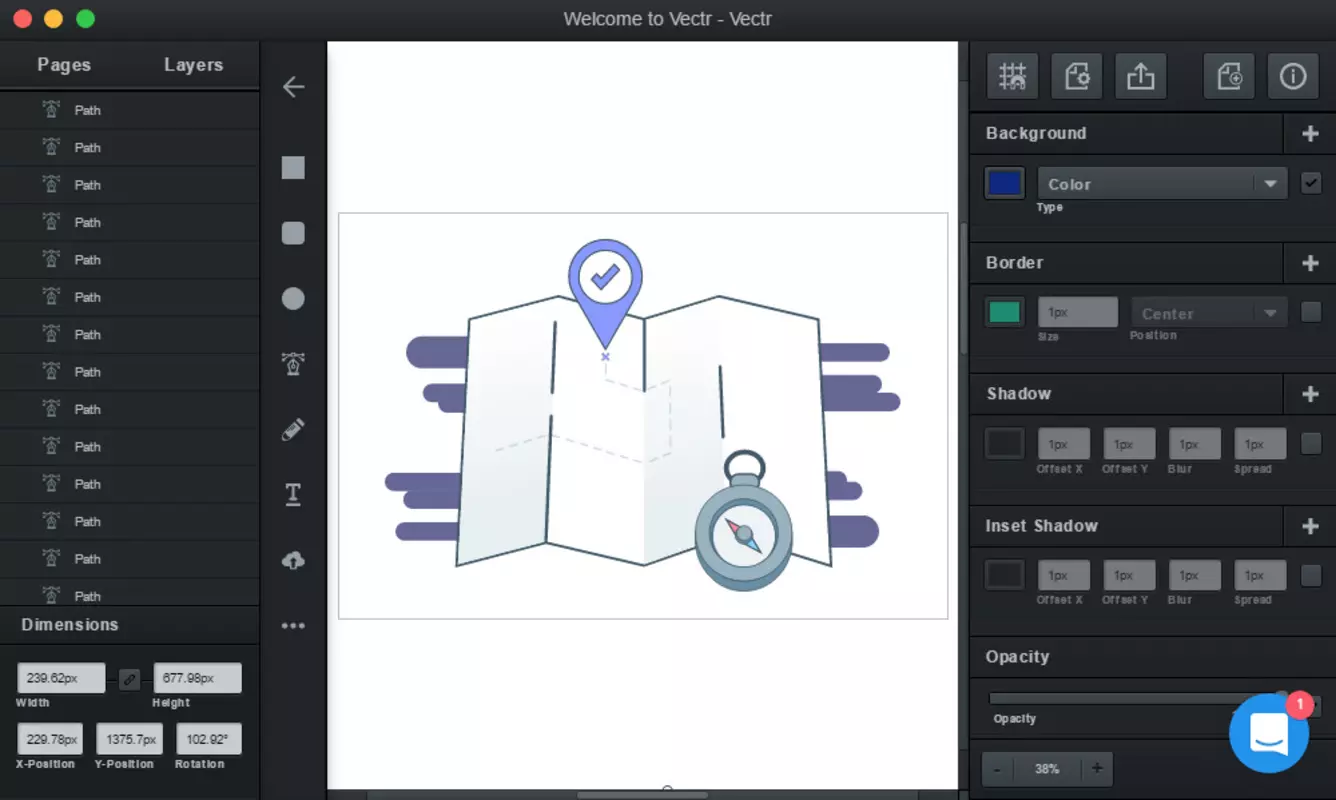Click the Border Size input field

pos(1078,312)
